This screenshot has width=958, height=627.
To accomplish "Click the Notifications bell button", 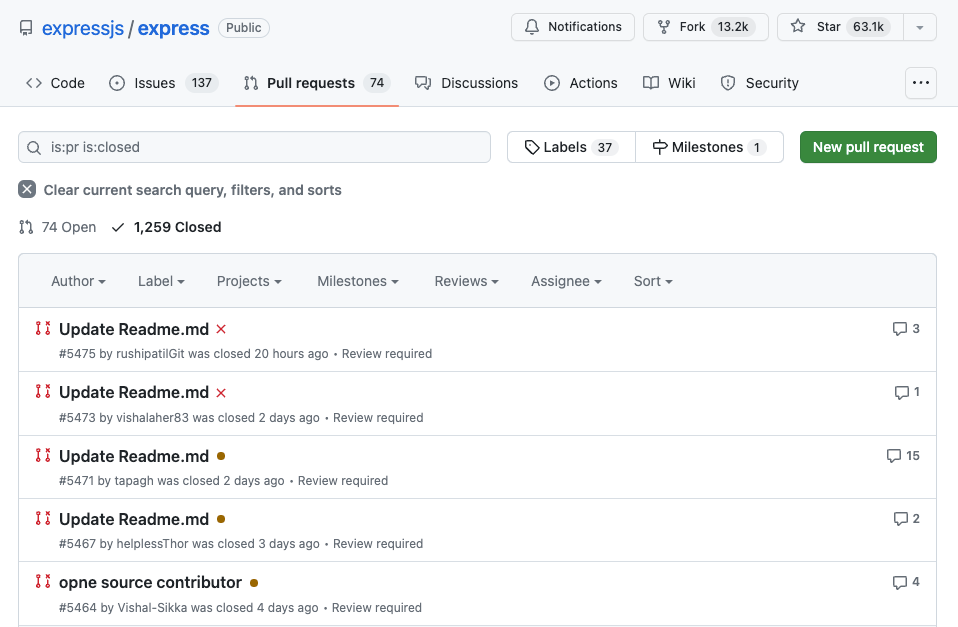I will [x=572, y=27].
